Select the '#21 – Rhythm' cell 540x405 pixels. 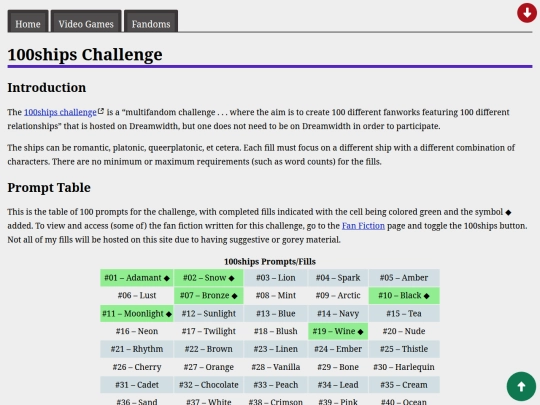(x=137, y=349)
